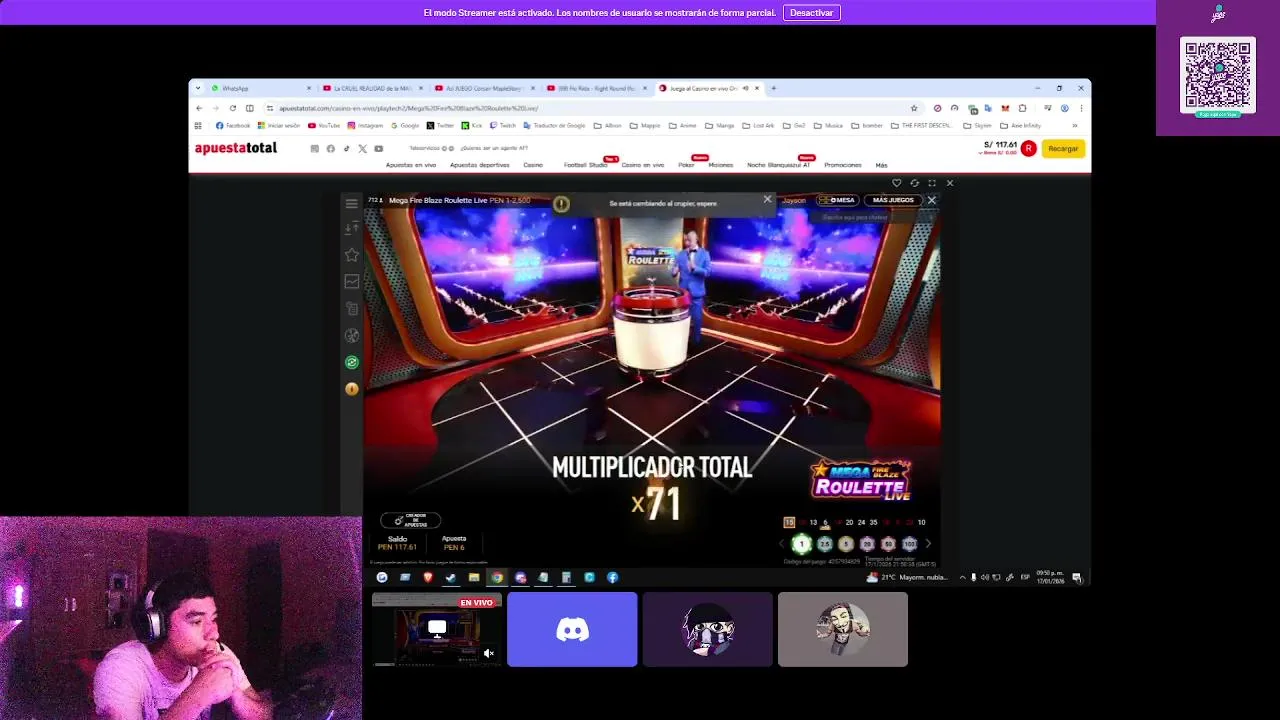Open the Manga bookmarks folder
The height and width of the screenshot is (720, 1280).
tap(720, 126)
